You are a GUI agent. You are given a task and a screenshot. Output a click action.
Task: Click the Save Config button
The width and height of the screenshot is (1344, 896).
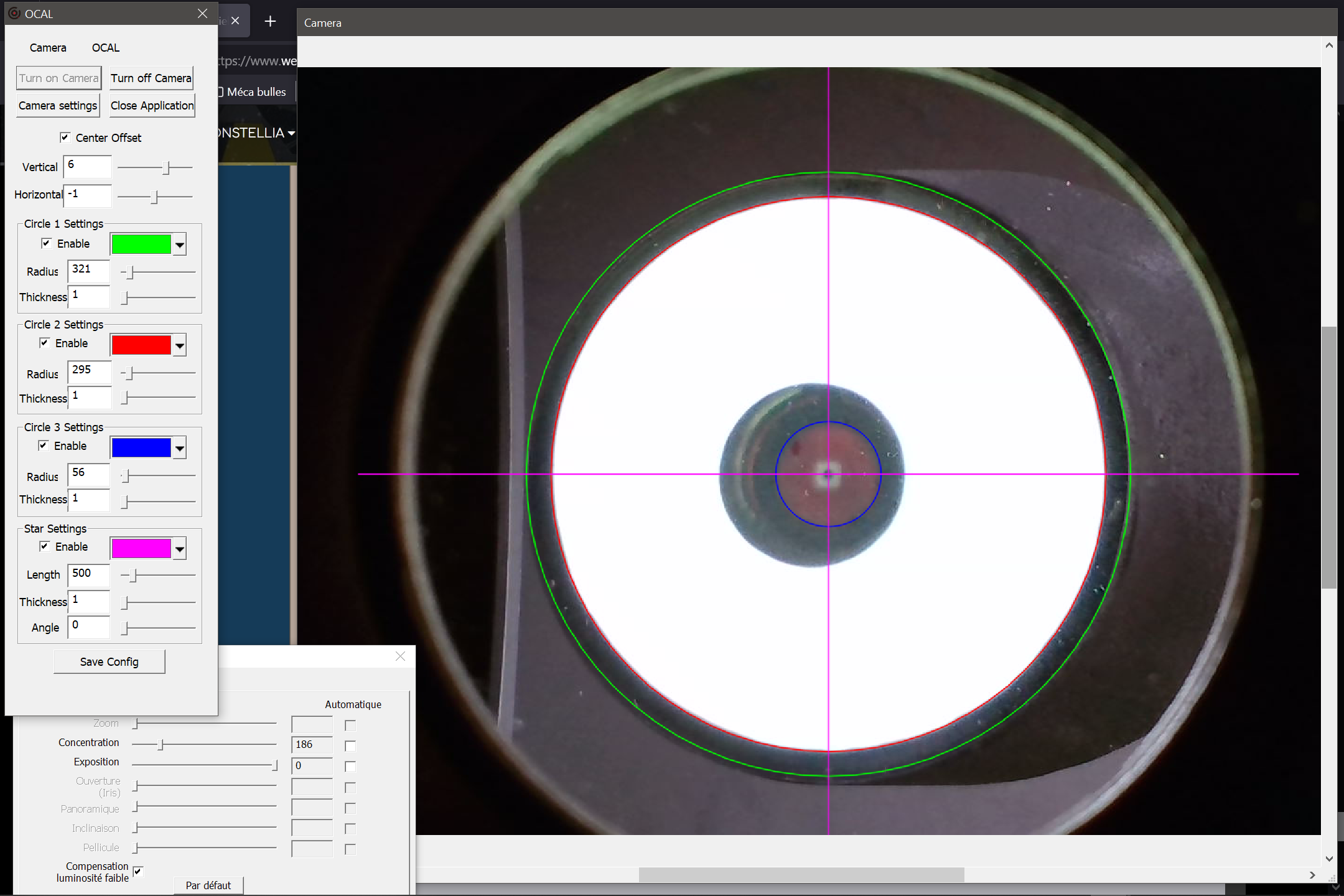[110, 662]
